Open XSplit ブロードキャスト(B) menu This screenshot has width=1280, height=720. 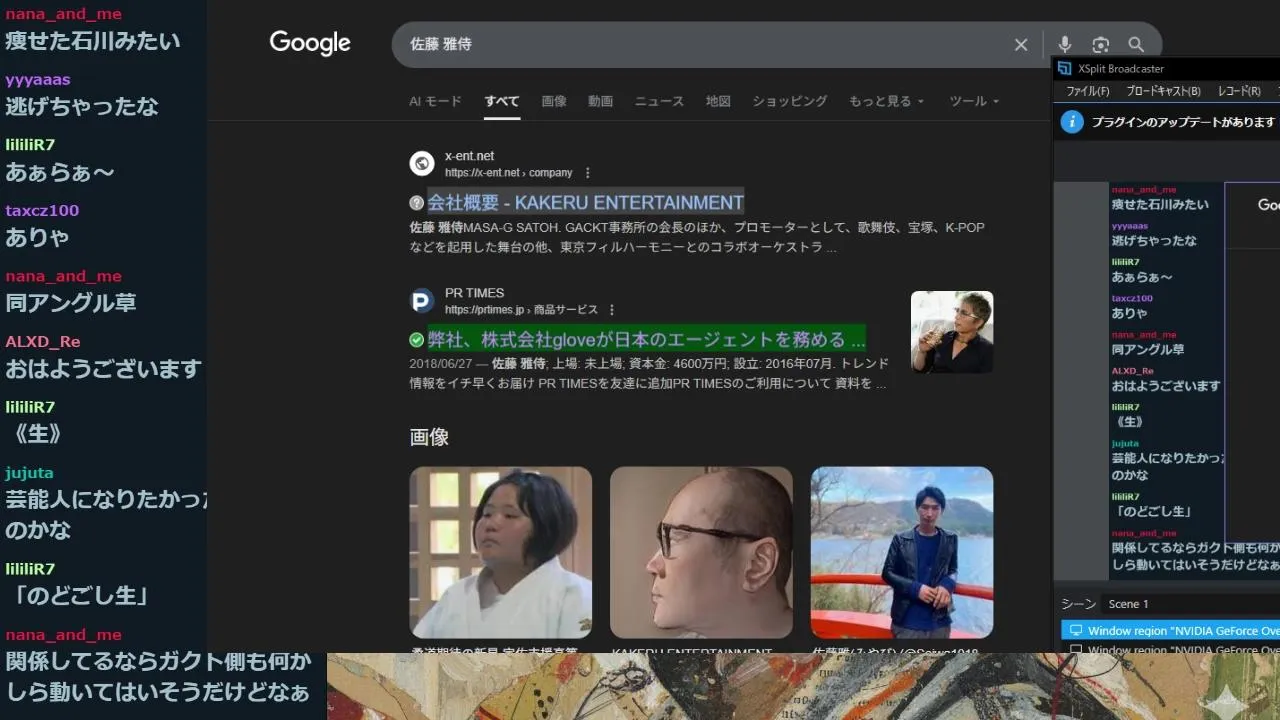coord(1163,91)
